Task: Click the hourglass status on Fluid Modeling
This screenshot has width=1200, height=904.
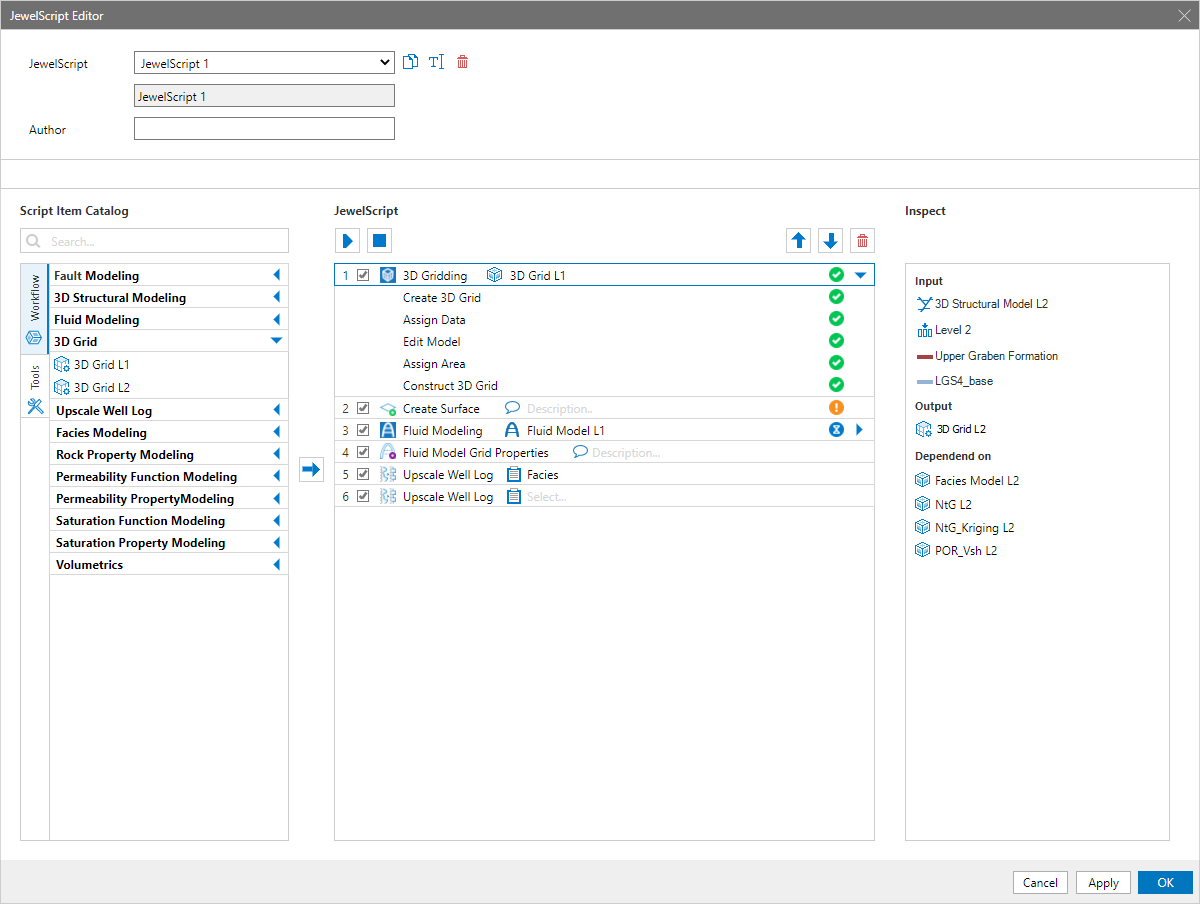Action: 836,430
